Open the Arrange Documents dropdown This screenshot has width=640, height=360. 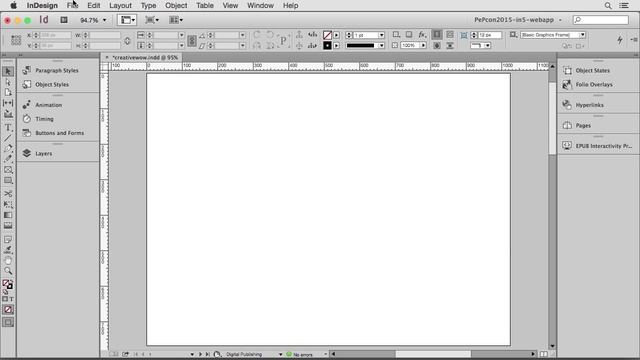tap(176, 20)
